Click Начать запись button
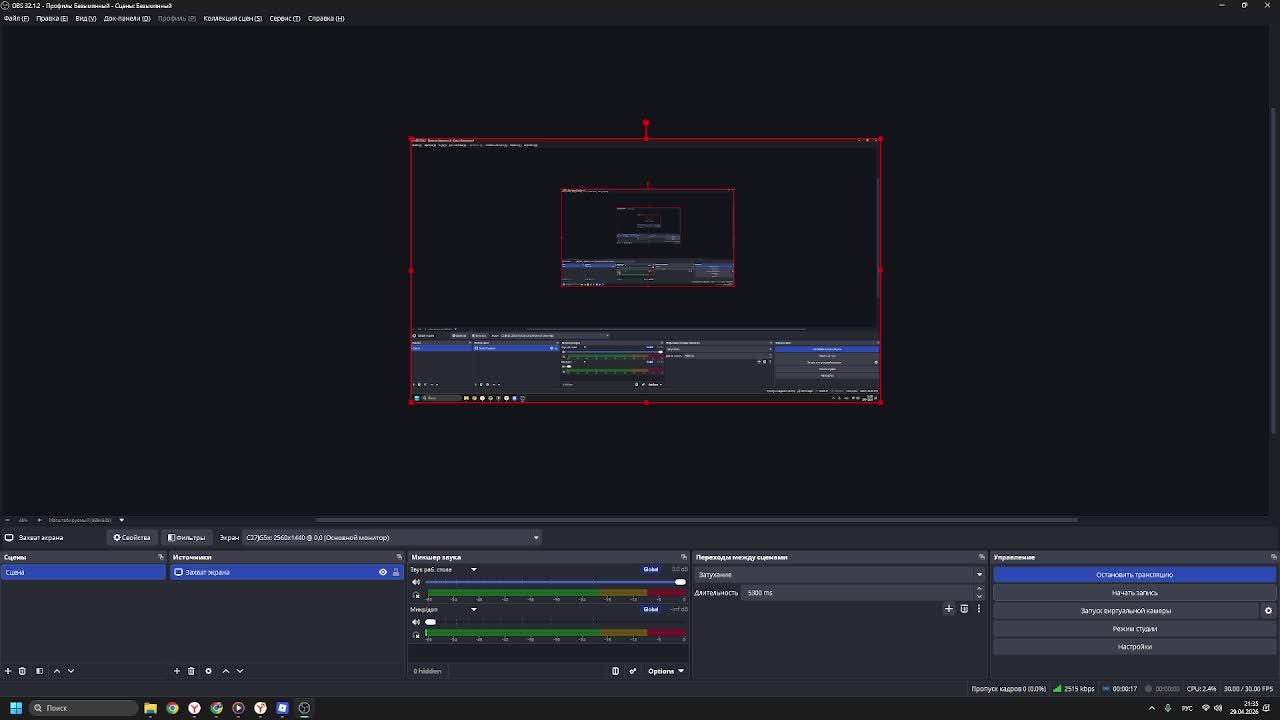 1135,593
